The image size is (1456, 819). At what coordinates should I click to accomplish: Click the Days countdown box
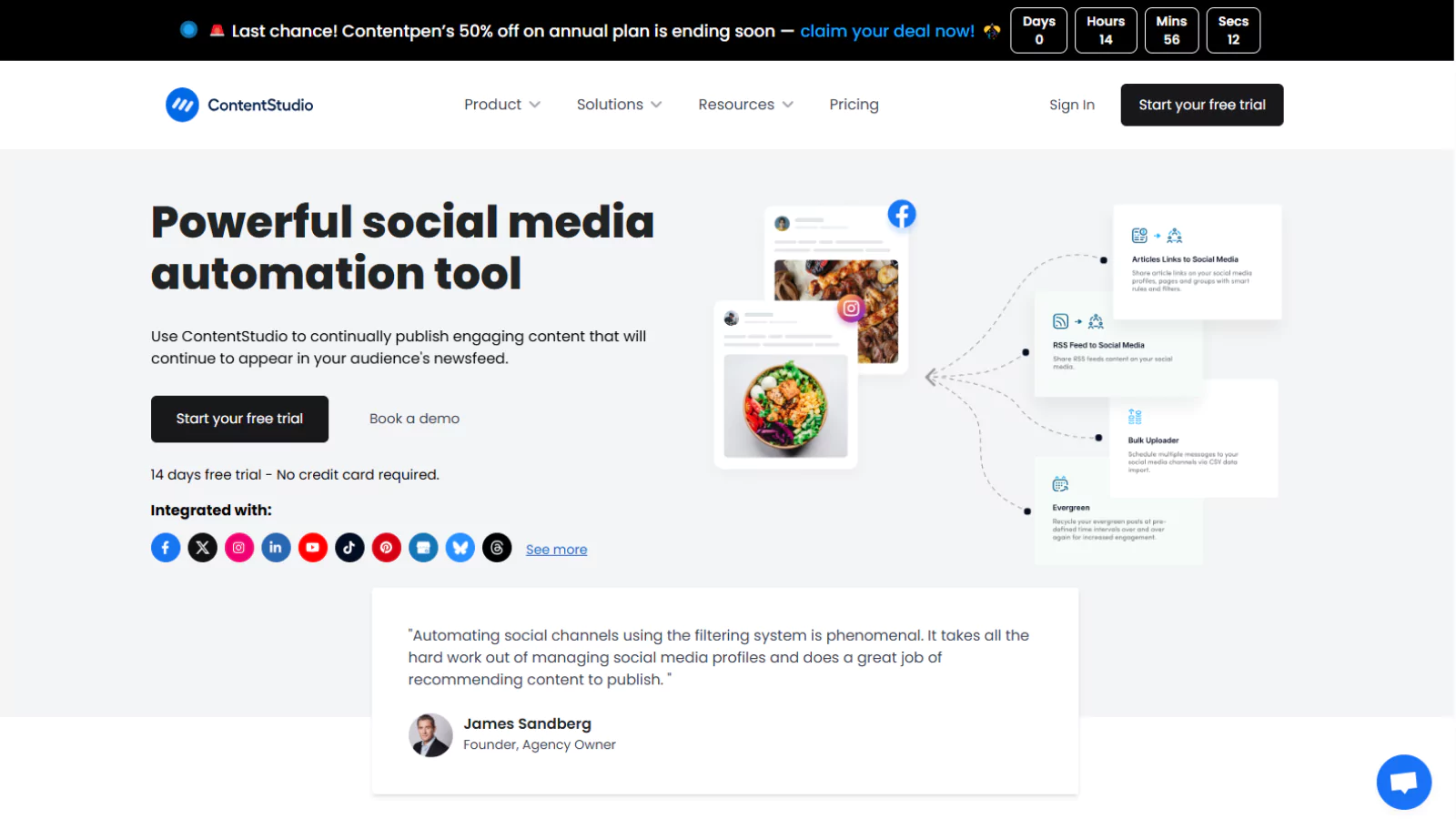[1039, 30]
